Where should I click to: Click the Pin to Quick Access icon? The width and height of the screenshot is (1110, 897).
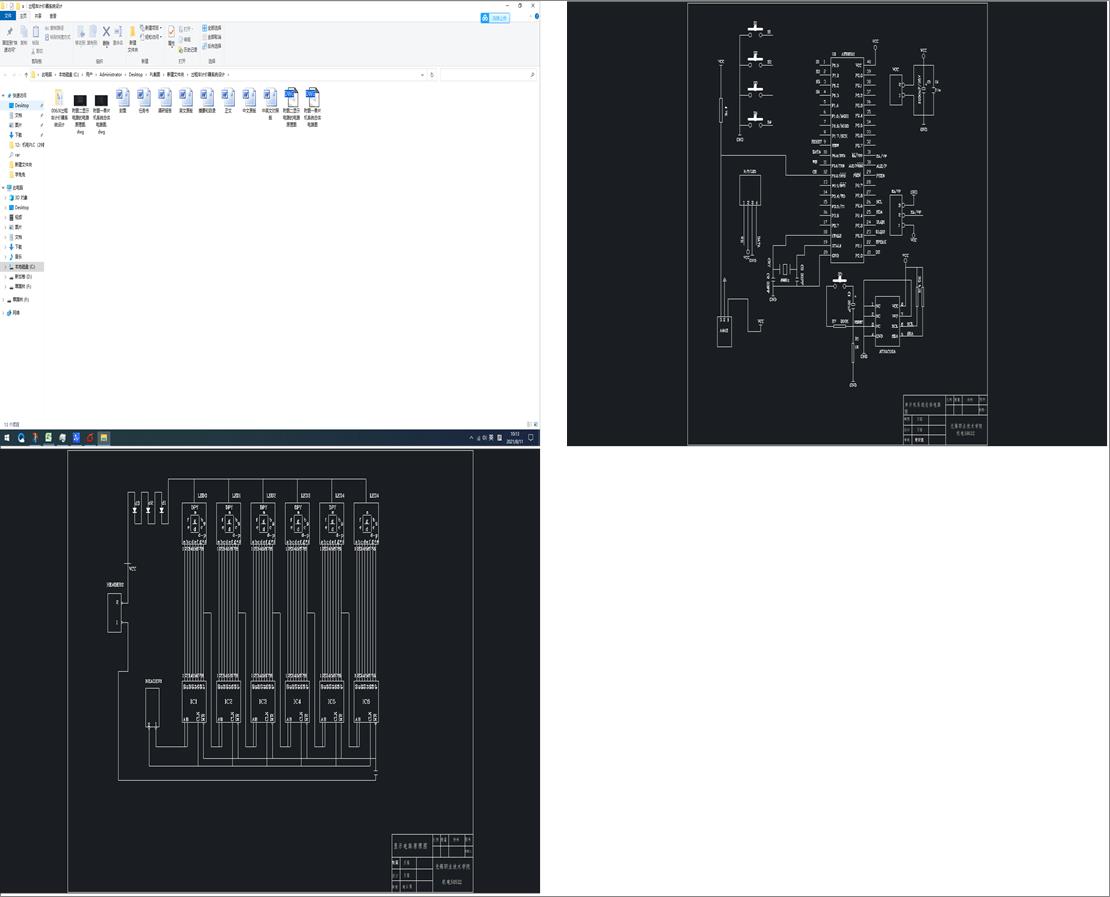(9, 34)
